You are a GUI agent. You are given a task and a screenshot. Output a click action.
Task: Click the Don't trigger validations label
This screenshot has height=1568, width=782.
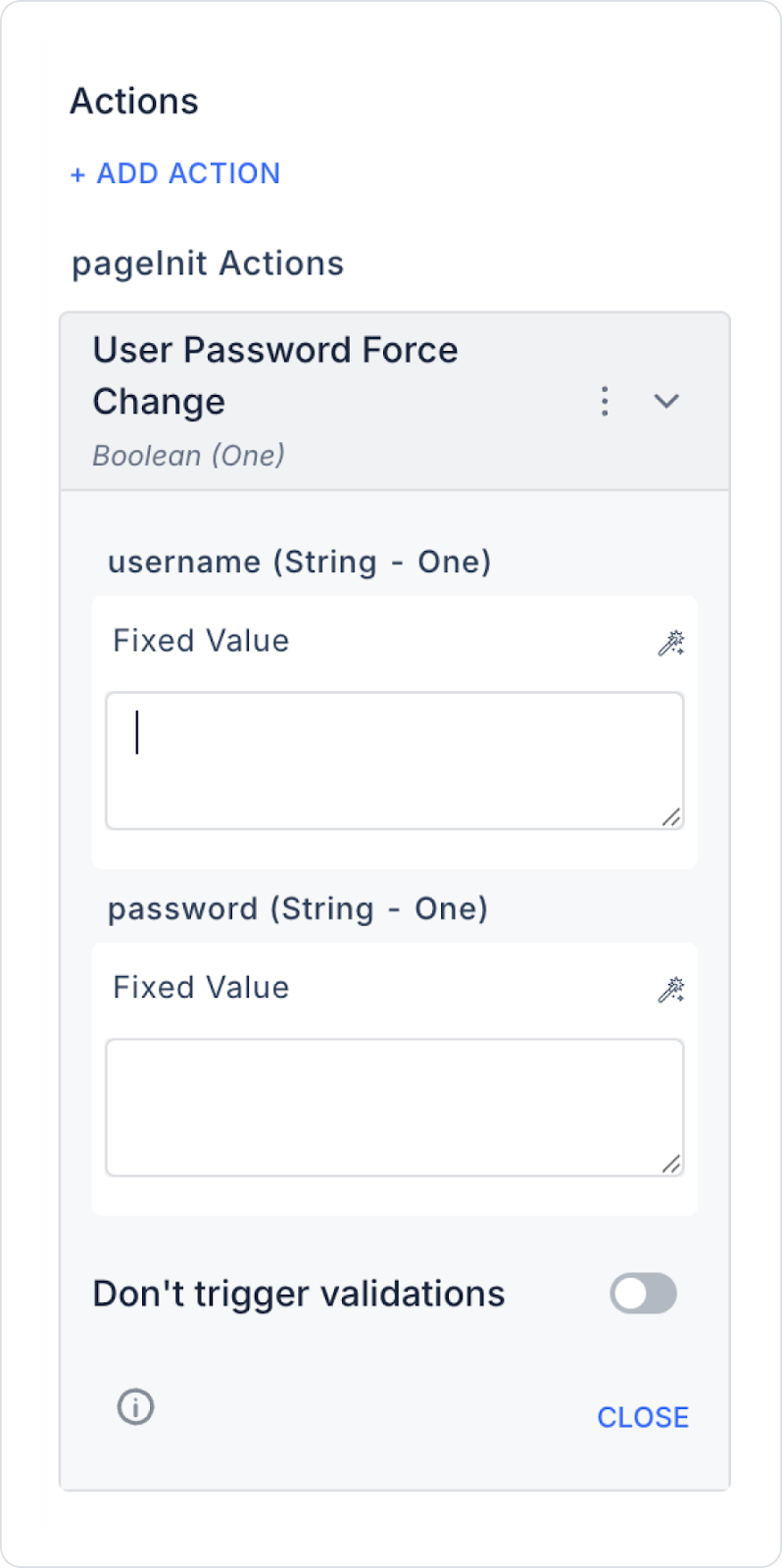pos(299,1294)
